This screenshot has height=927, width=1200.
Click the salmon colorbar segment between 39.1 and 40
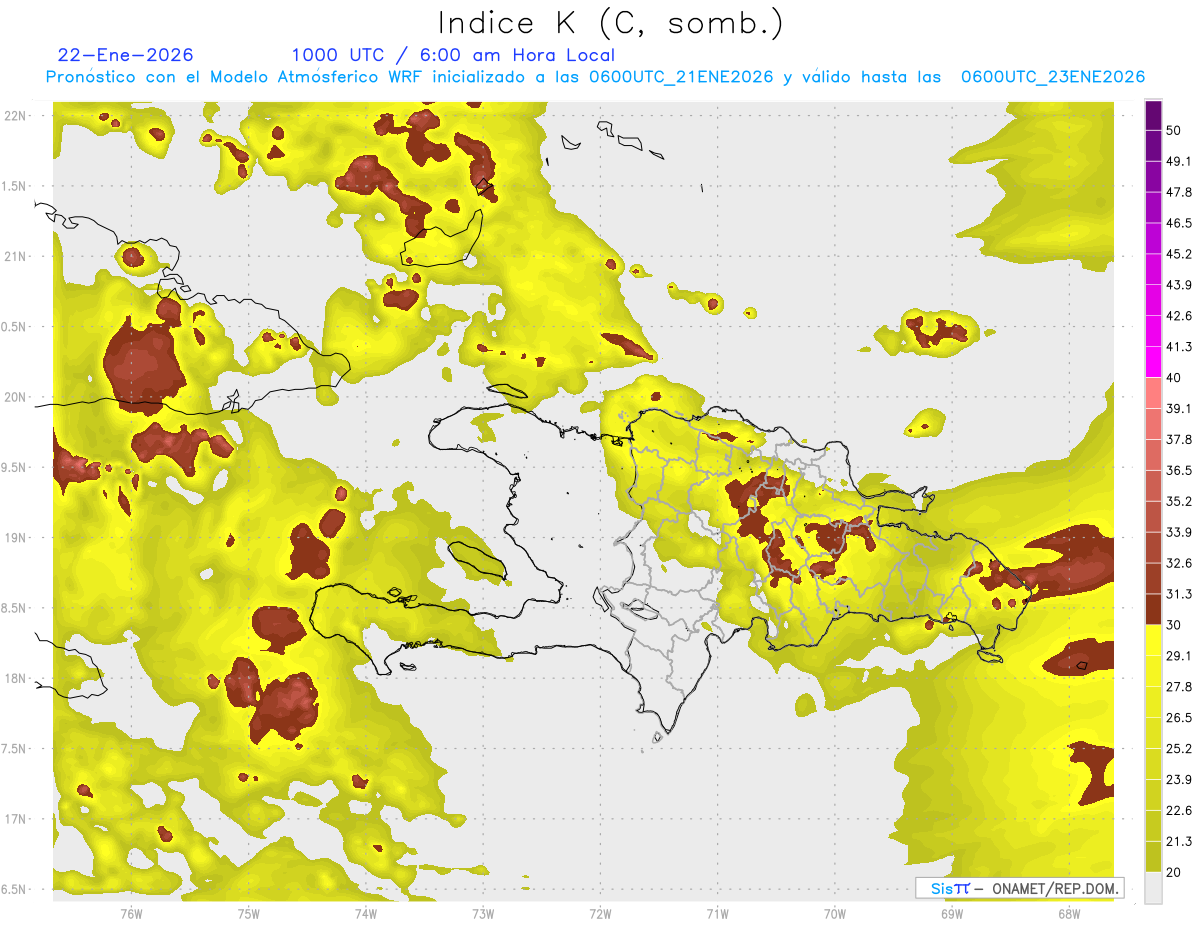(x=1153, y=393)
